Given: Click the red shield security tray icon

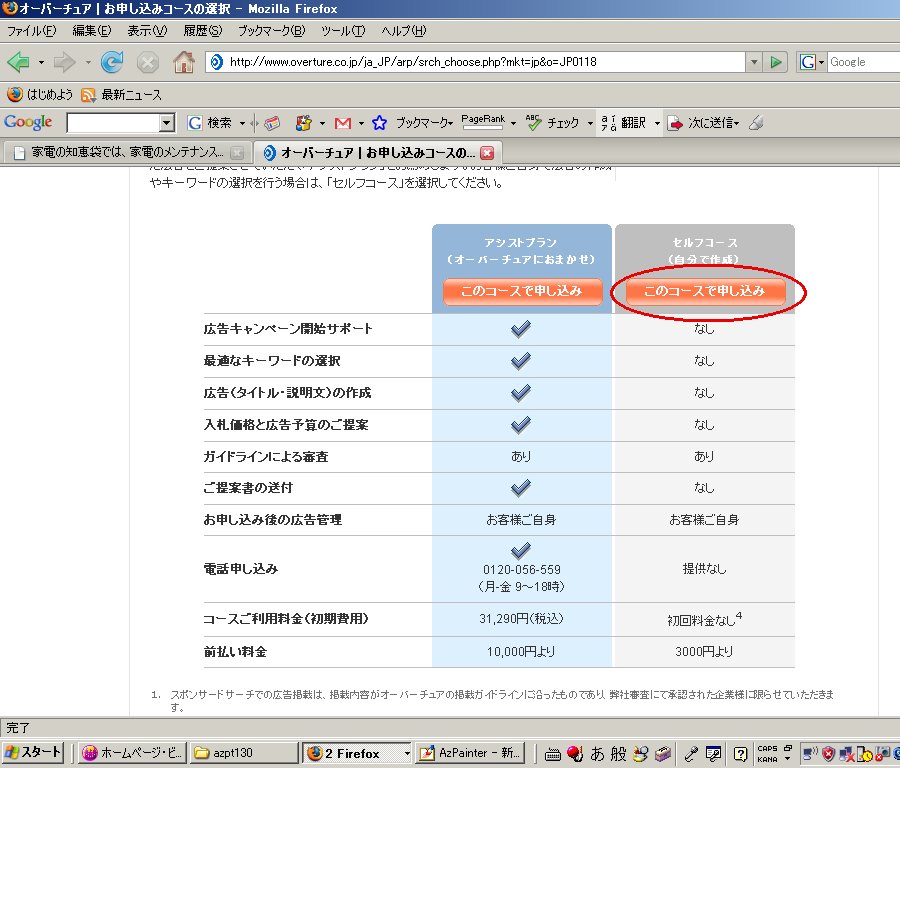Looking at the screenshot, I should click(828, 754).
